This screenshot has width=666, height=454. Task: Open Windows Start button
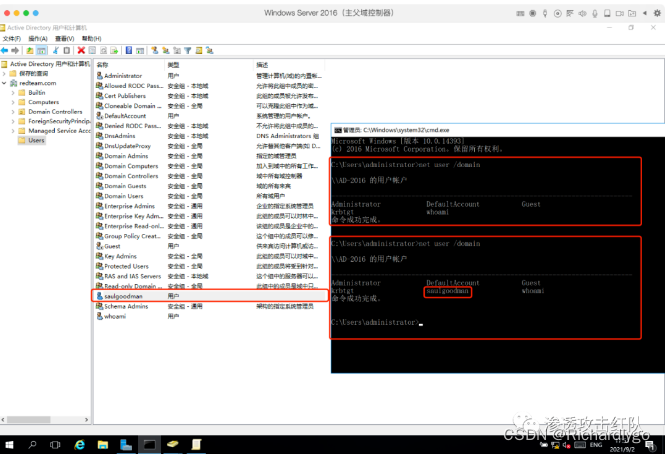(x=8, y=445)
